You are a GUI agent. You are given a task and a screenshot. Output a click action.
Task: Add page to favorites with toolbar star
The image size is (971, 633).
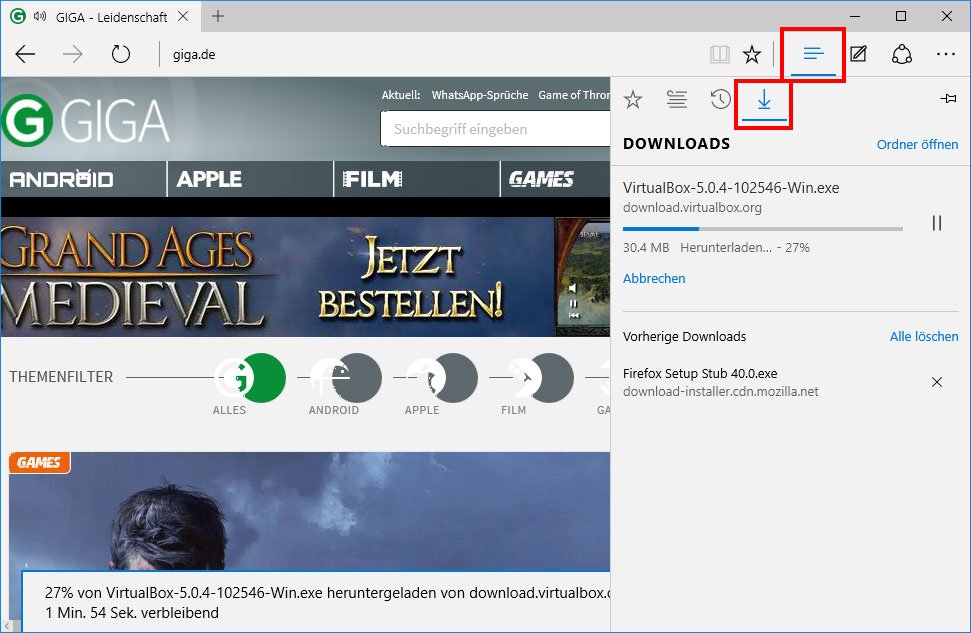(x=752, y=55)
